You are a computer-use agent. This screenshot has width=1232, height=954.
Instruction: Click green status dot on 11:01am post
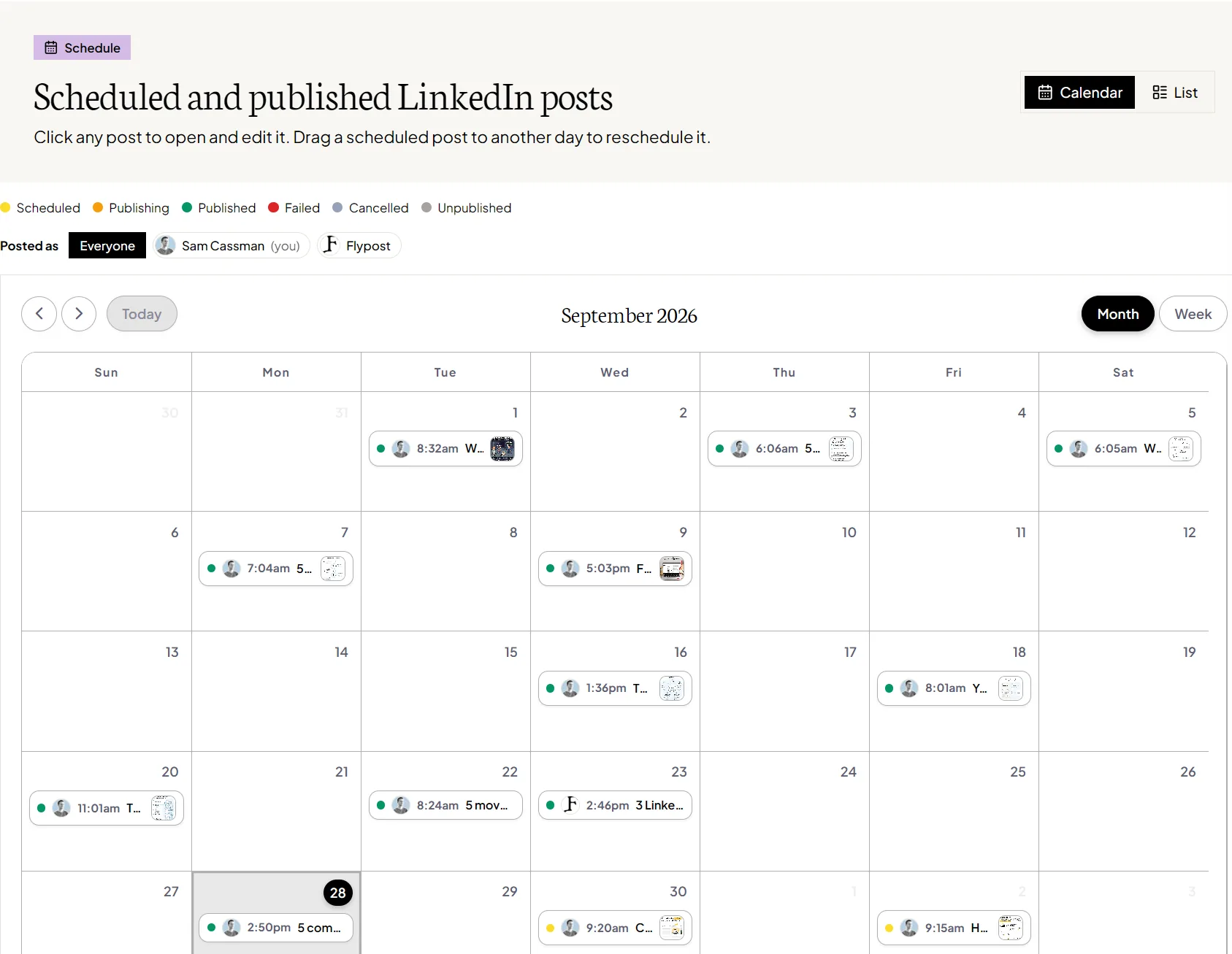42,808
